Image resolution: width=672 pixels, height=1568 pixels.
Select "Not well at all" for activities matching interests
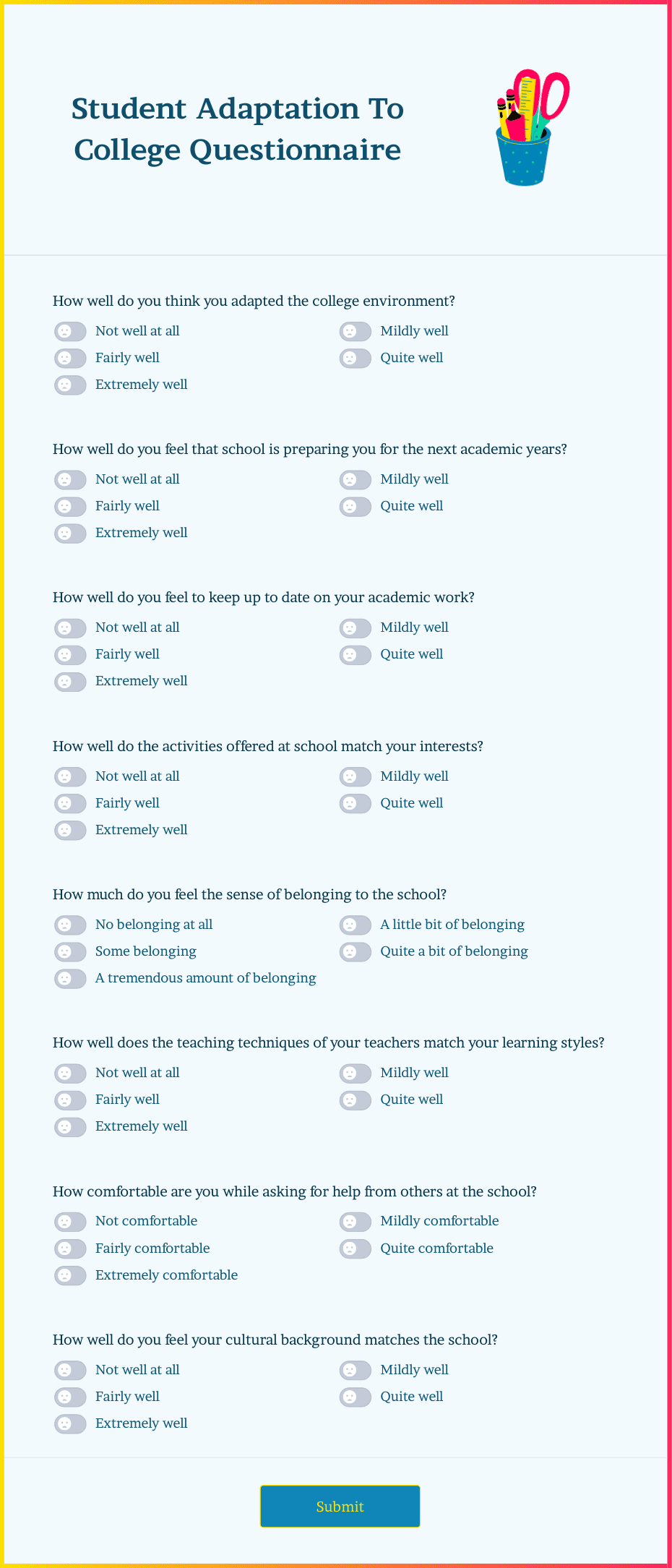pyautogui.click(x=70, y=776)
